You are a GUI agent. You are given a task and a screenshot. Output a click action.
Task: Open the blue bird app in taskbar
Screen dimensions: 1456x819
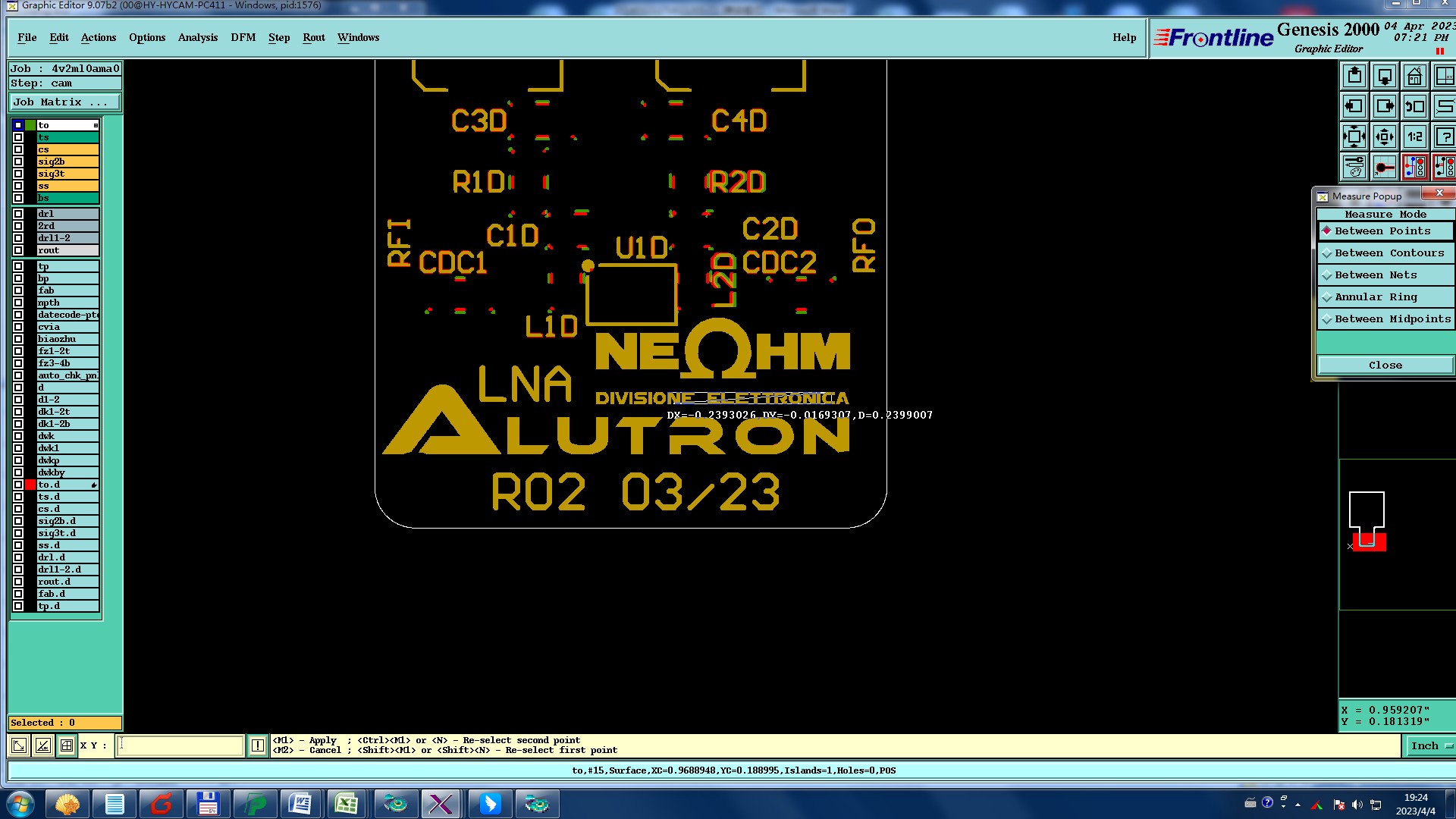[x=489, y=804]
